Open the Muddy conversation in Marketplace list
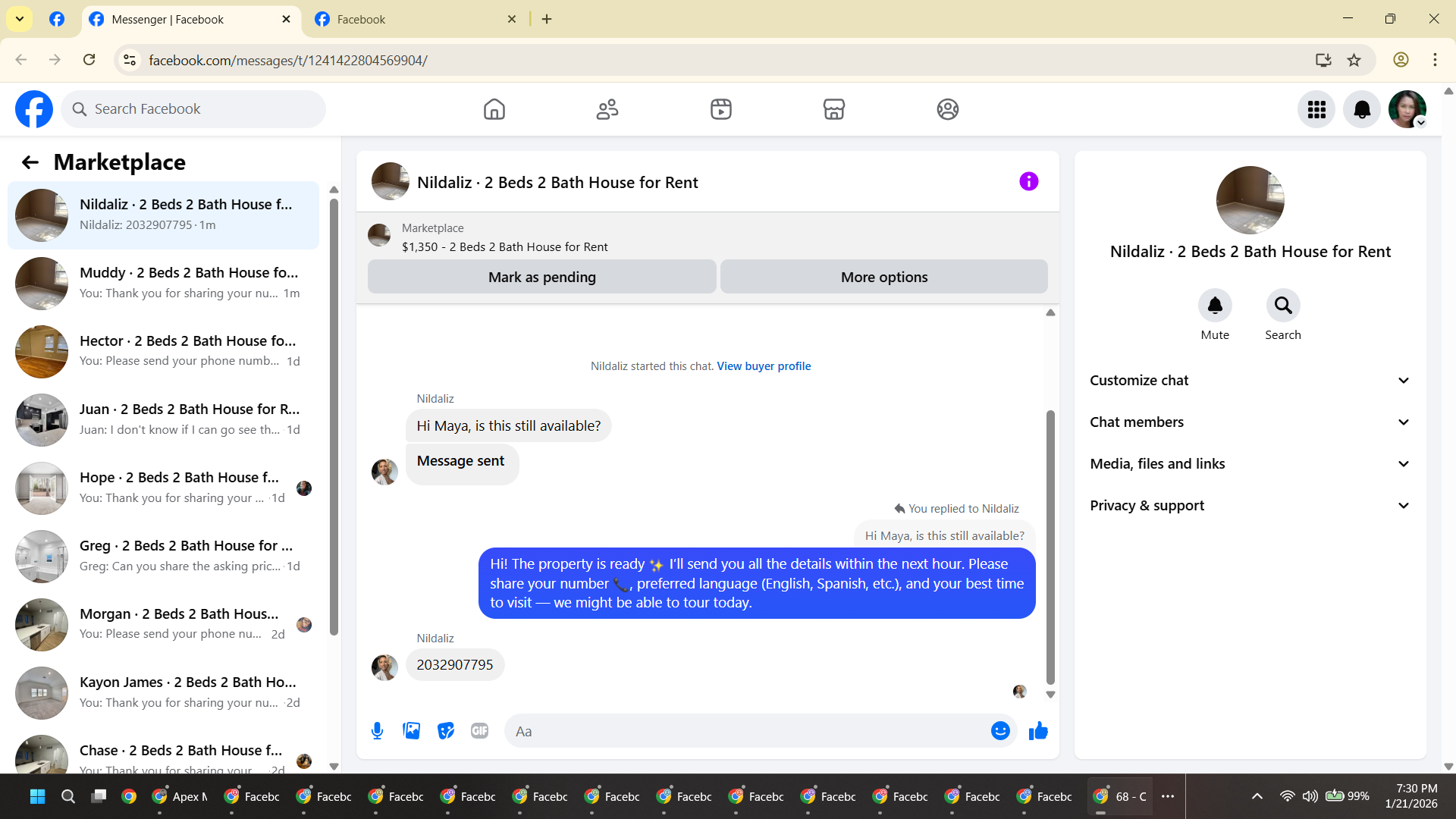The image size is (1456, 819). [163, 283]
